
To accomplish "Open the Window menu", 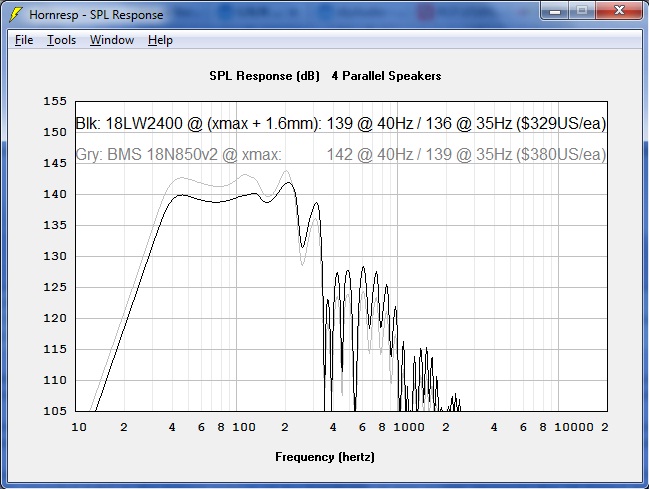I will coord(112,40).
